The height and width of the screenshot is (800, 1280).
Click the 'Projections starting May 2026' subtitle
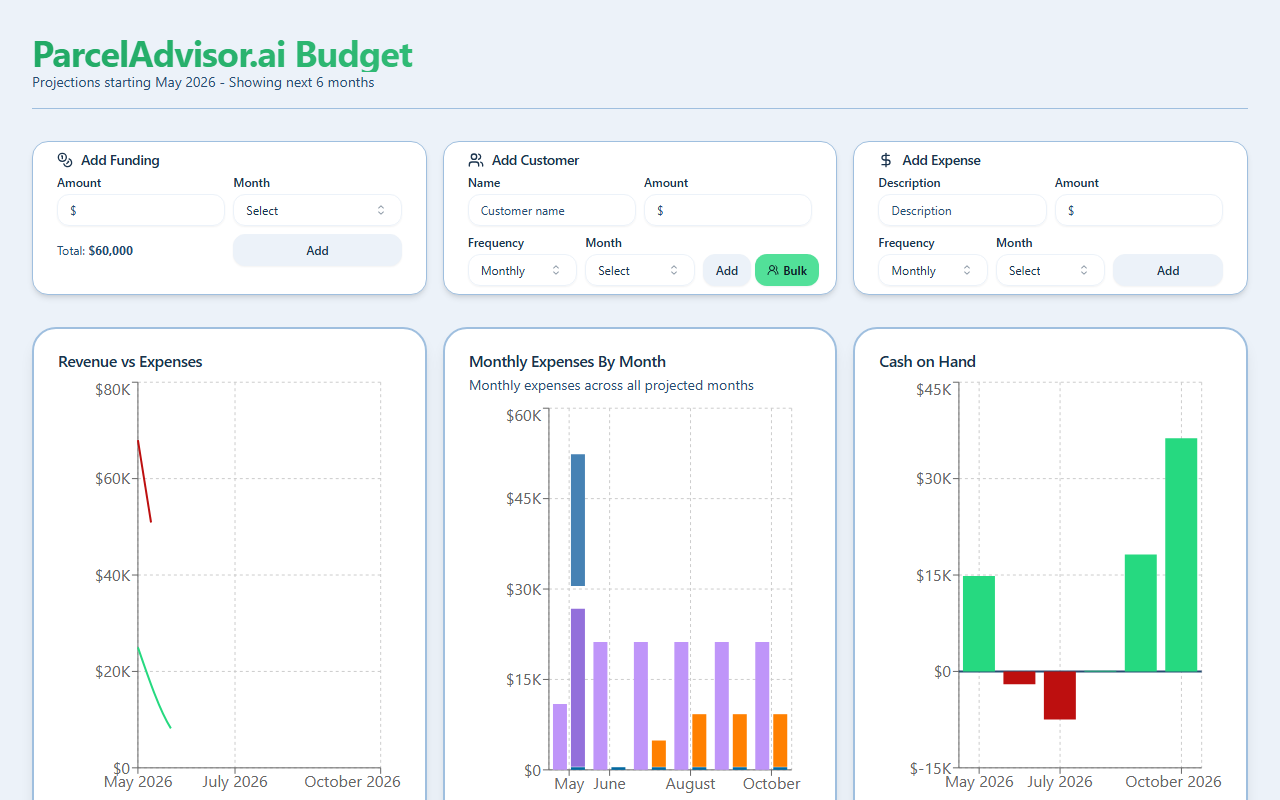pyautogui.click(x=203, y=83)
